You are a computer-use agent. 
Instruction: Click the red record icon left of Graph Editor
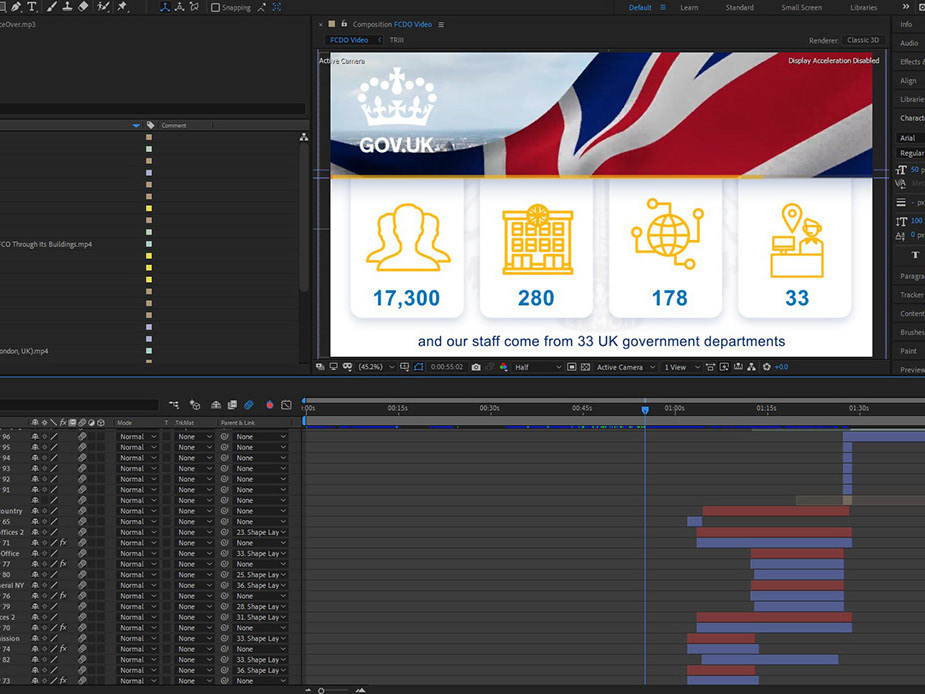click(x=270, y=405)
